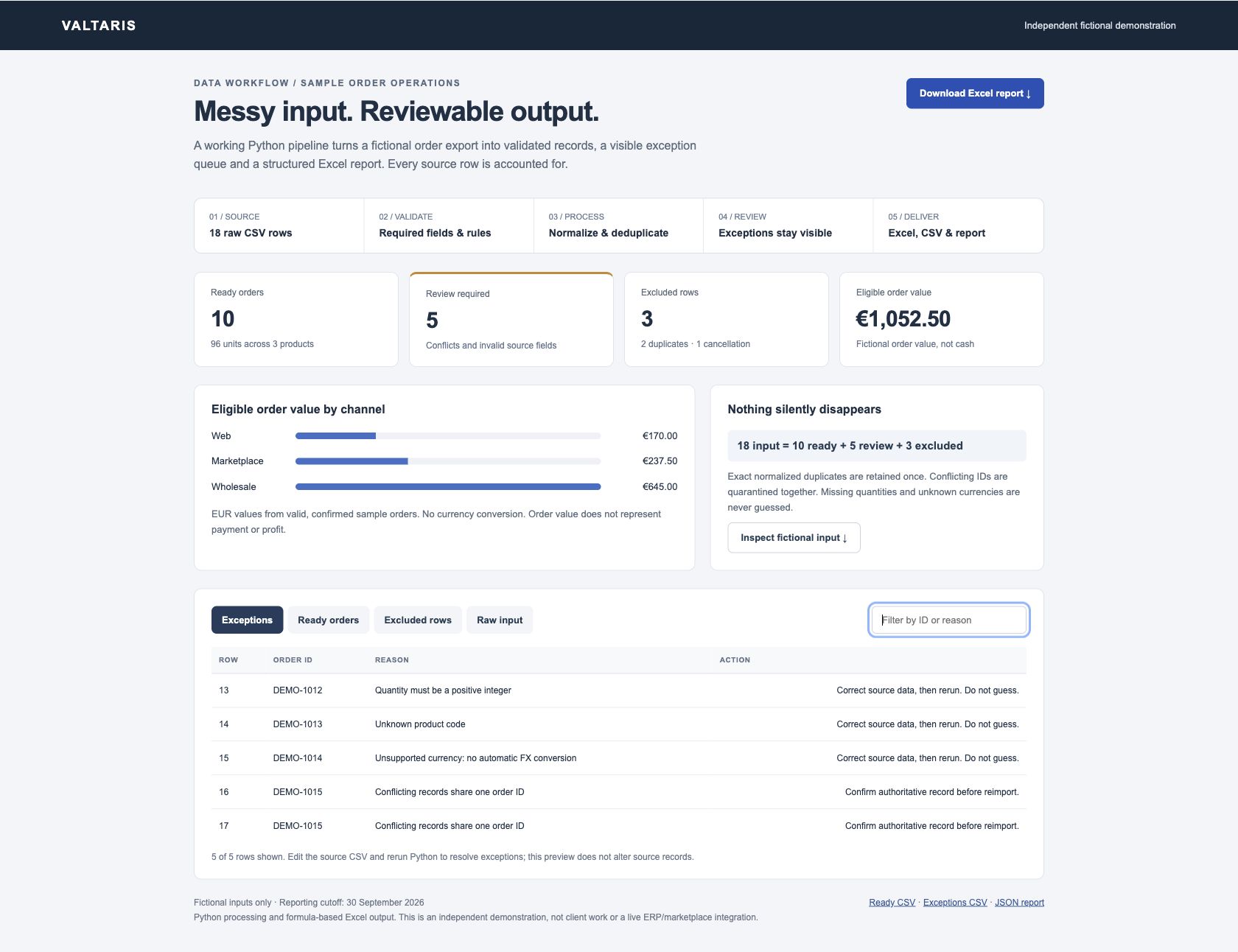The height and width of the screenshot is (952, 1238).
Task: Select the Raw input tab
Action: click(500, 620)
